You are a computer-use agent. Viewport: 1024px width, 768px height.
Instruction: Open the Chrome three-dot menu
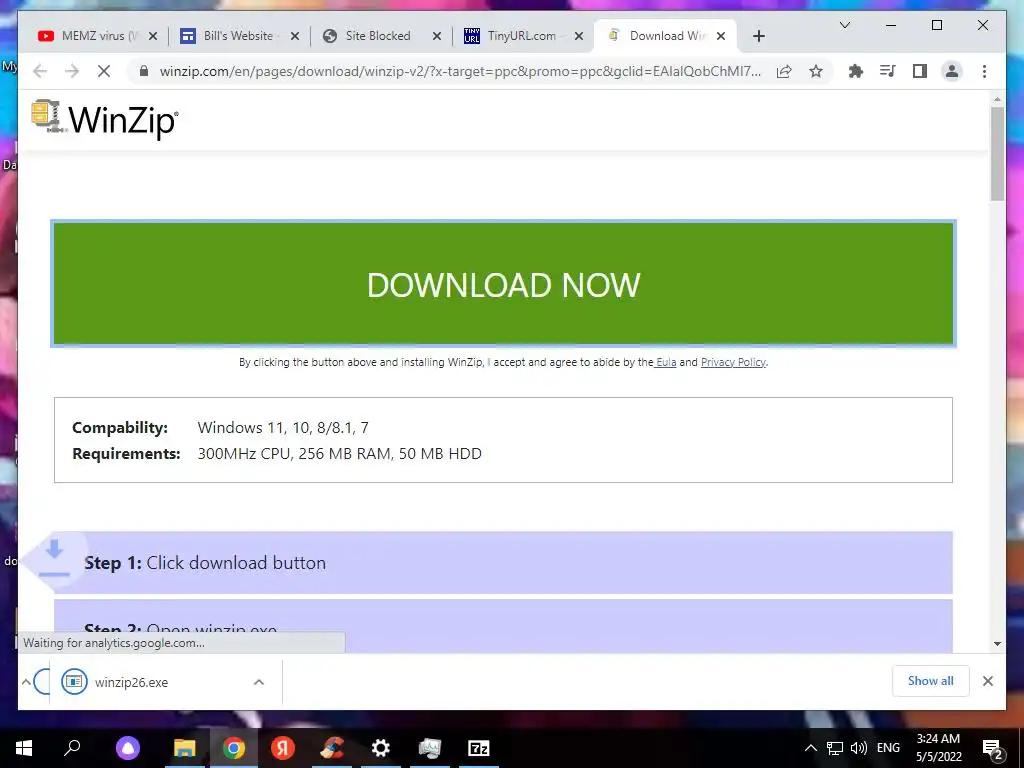(x=984, y=71)
